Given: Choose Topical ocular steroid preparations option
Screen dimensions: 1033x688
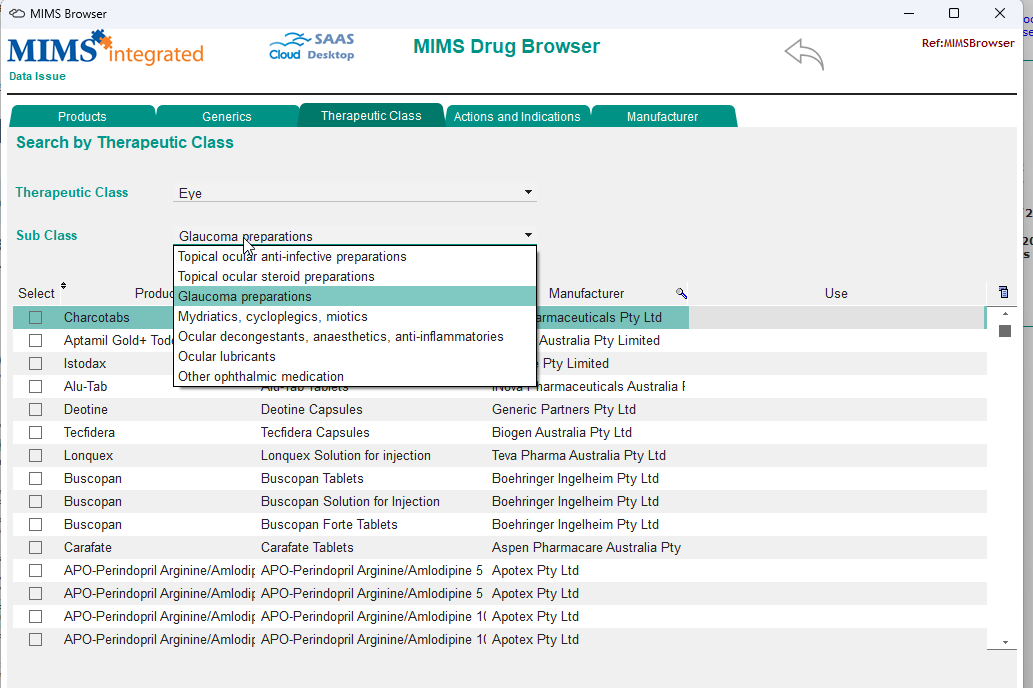Looking at the screenshot, I should 355,277.
